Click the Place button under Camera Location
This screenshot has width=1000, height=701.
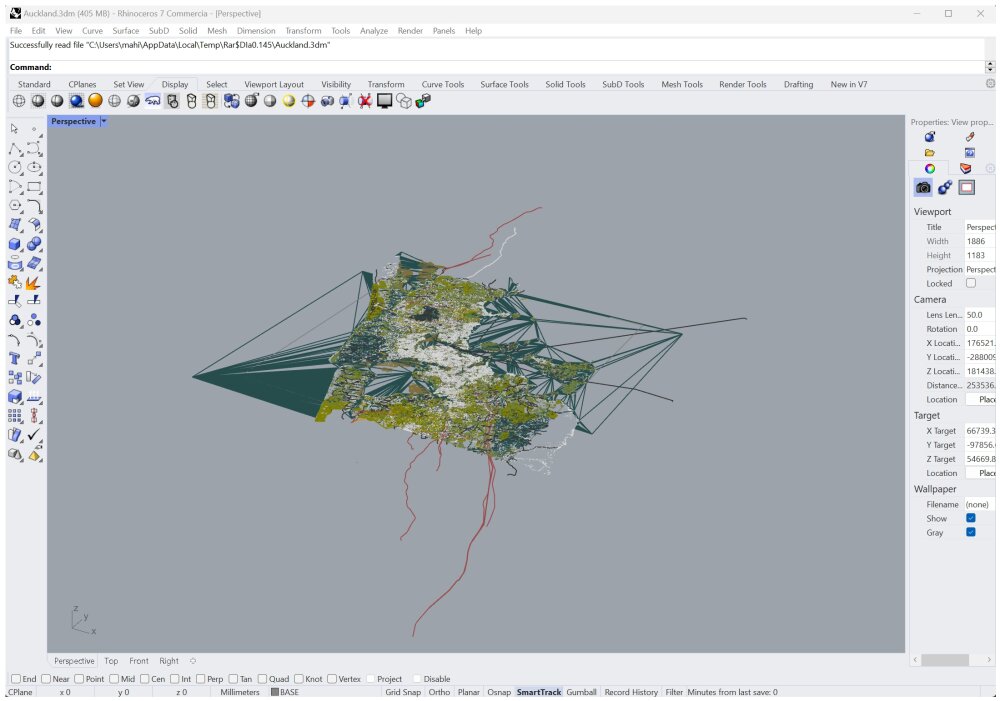tap(981, 399)
